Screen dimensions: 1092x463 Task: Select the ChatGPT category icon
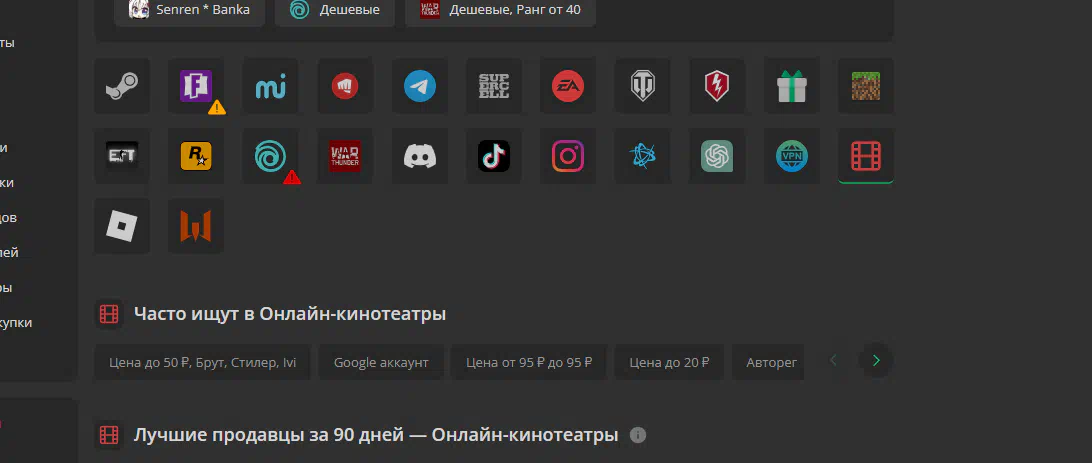pyautogui.click(x=717, y=156)
